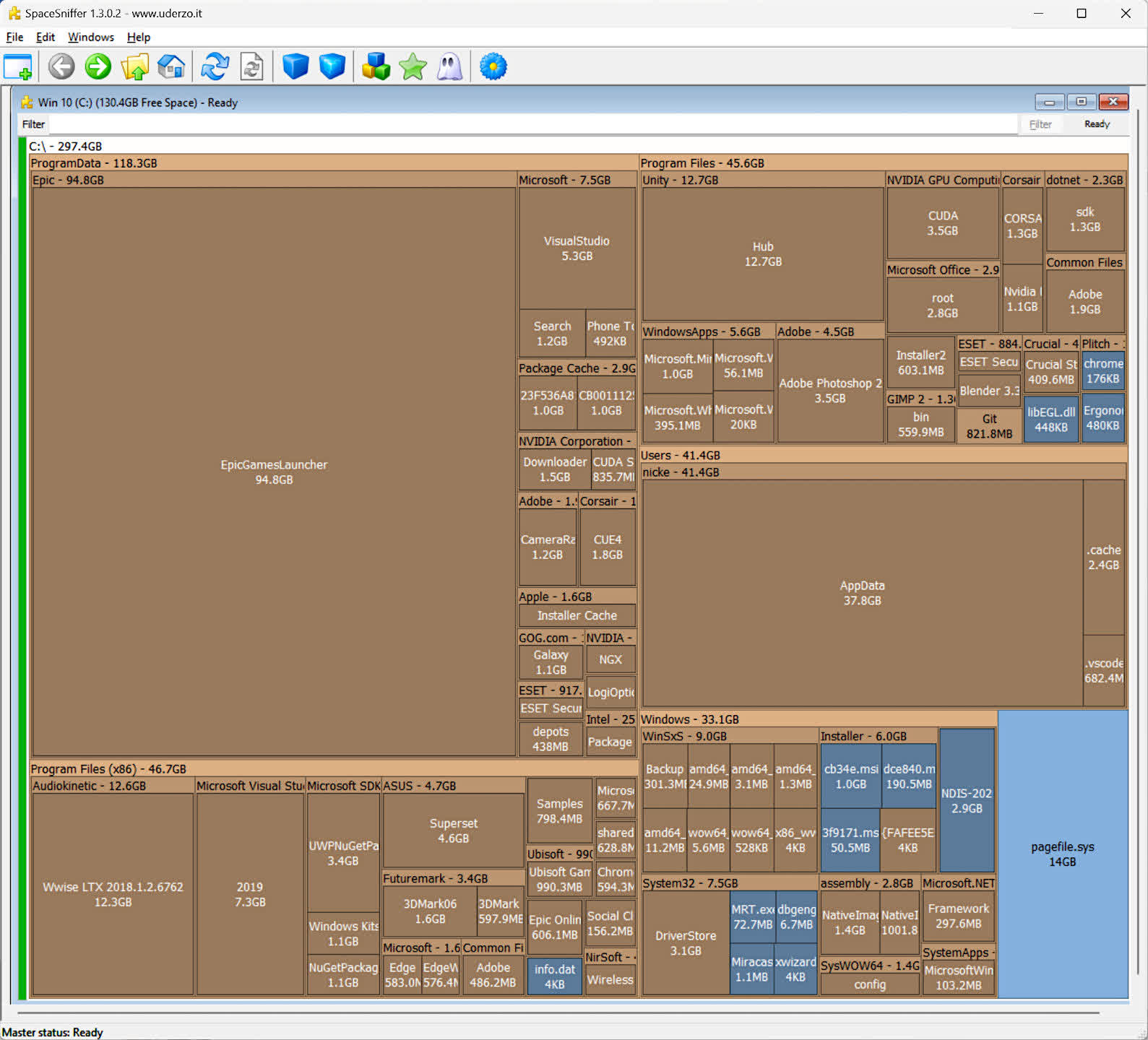1148x1040 pixels.
Task: Click the Win 10 (C:) inner window icon
Action: (x=27, y=103)
